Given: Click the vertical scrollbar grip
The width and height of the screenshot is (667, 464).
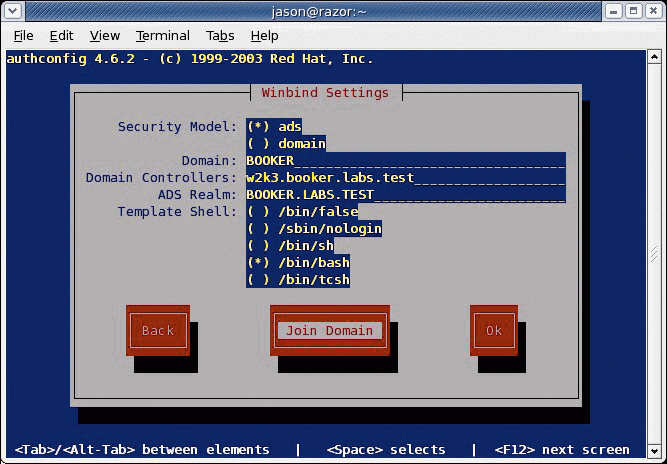Looking at the screenshot, I should coord(654,254).
